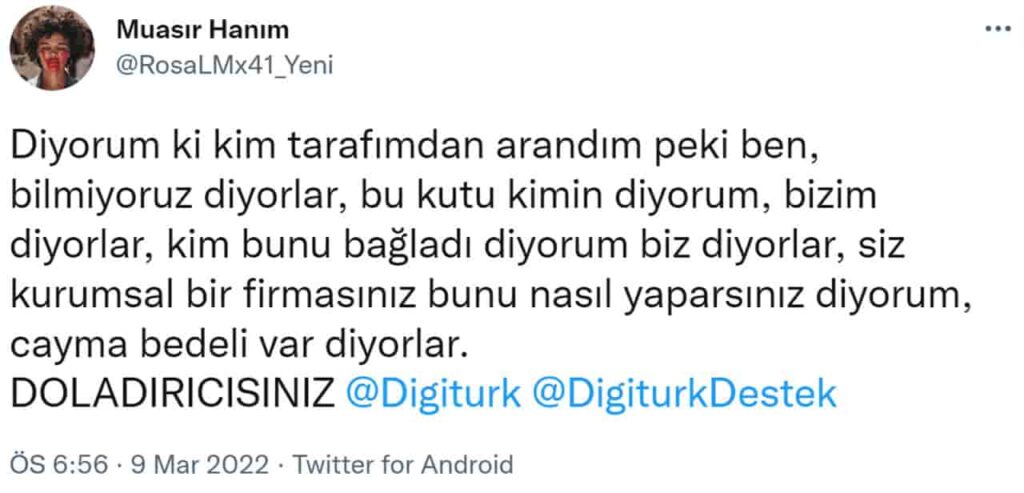Click the line beginning 'kurumsal bir firmasınız'
Screen dimensions: 1024x493
click(490, 298)
